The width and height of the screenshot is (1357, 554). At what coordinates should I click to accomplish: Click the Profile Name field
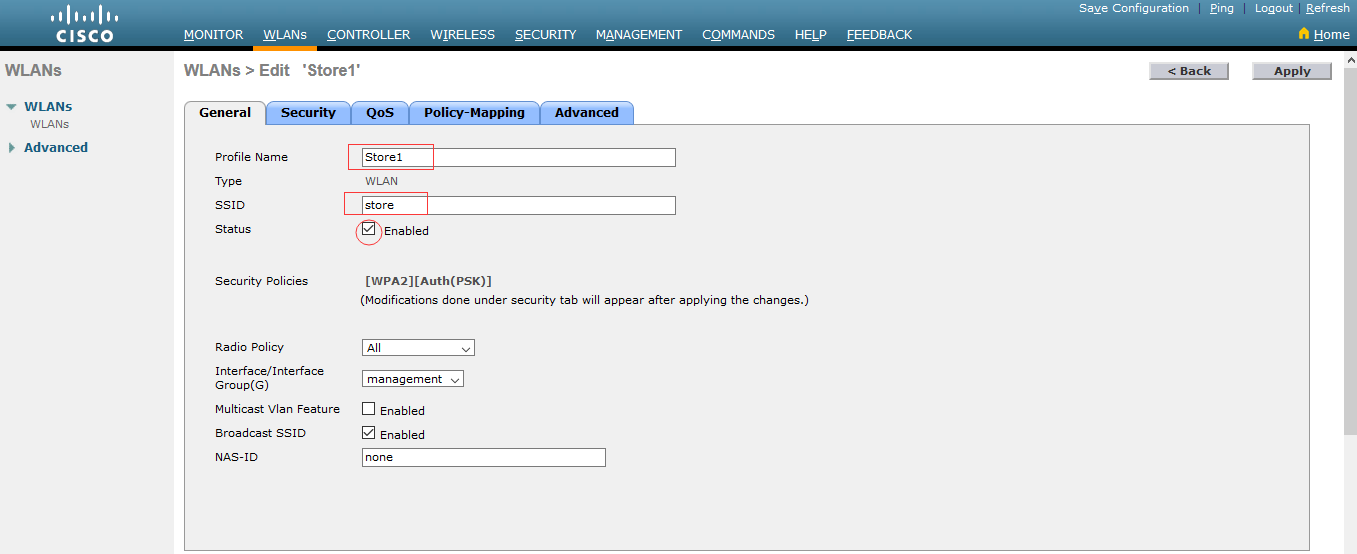point(518,157)
